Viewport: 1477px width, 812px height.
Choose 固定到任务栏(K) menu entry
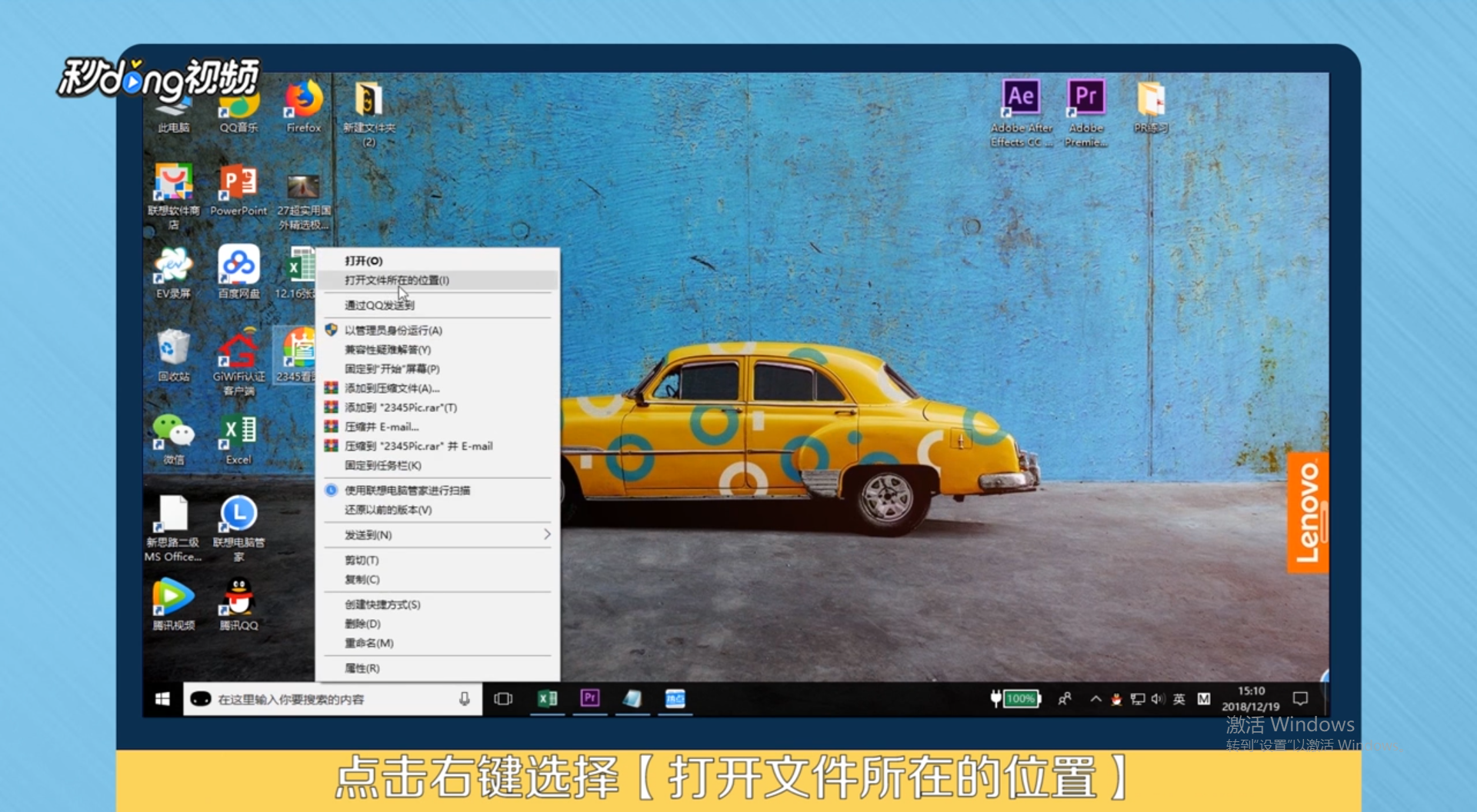point(438,465)
